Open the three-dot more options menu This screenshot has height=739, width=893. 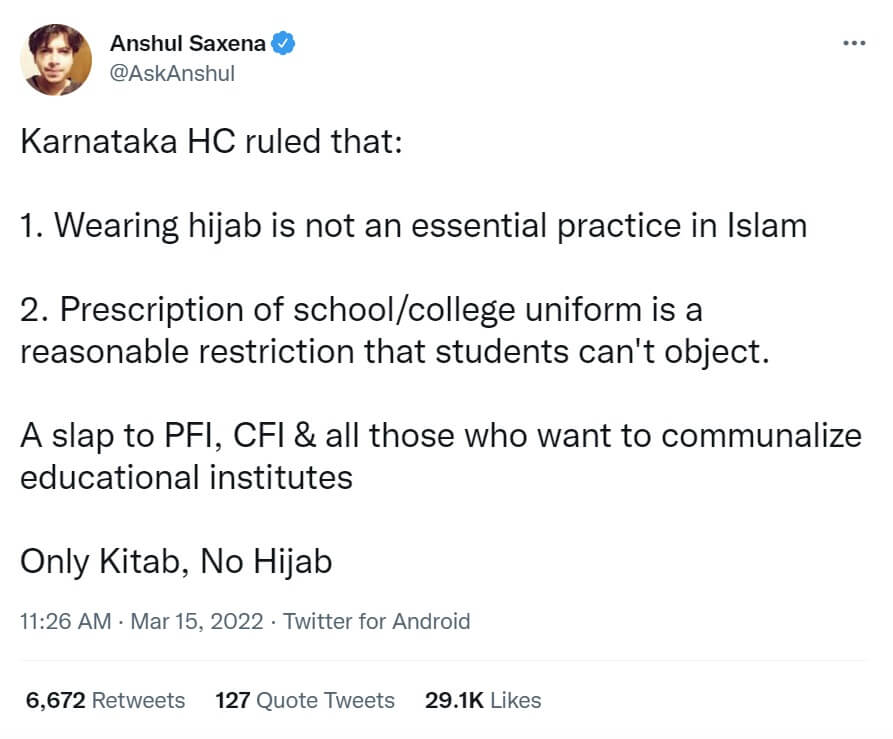[853, 44]
